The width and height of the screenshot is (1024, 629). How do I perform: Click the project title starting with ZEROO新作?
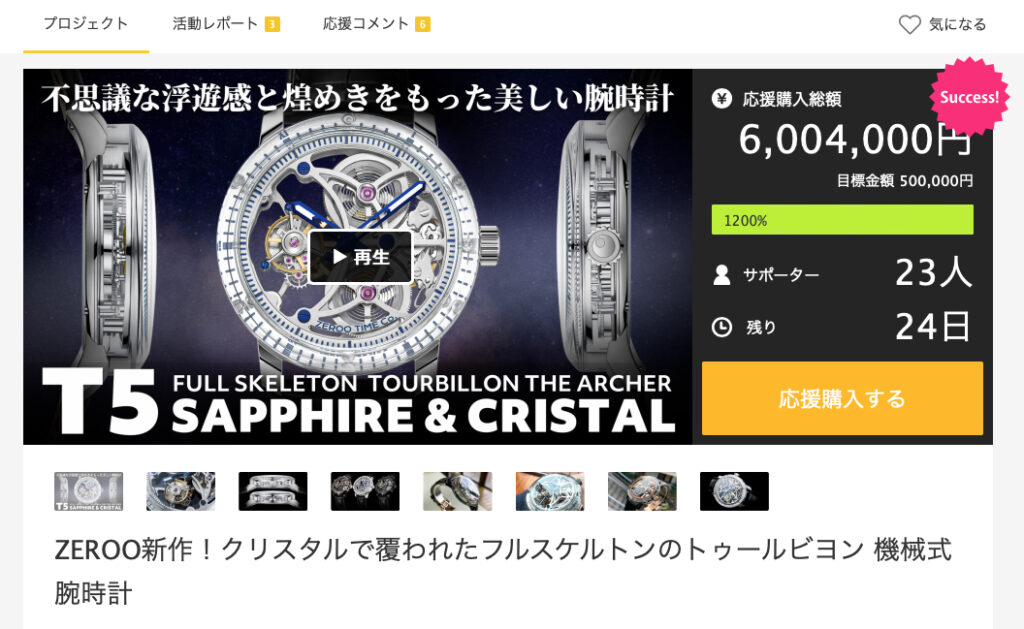coord(503,571)
